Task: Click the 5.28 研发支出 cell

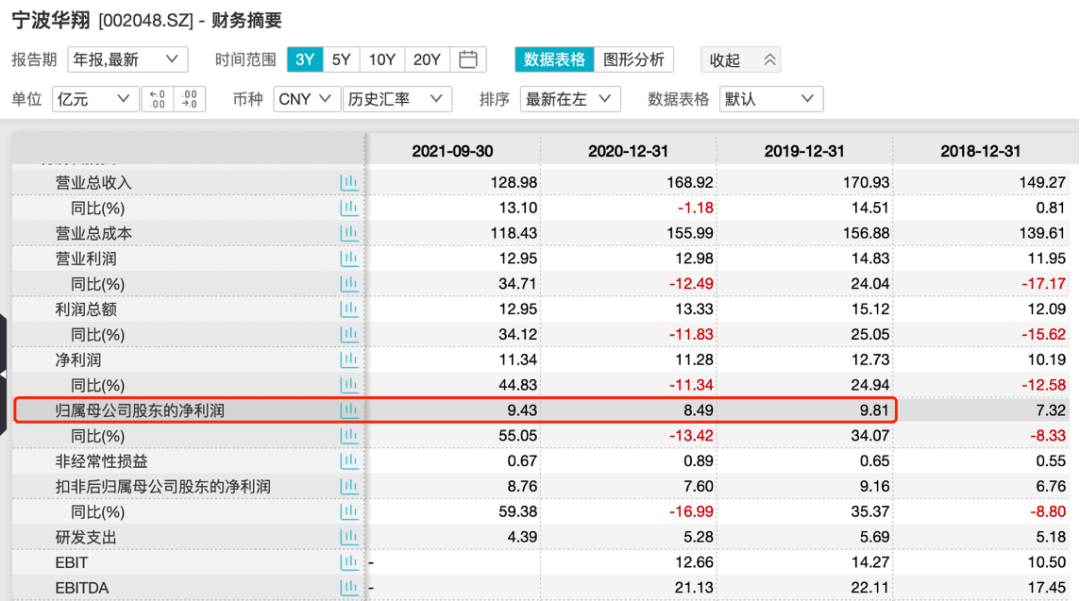Action: (x=698, y=537)
